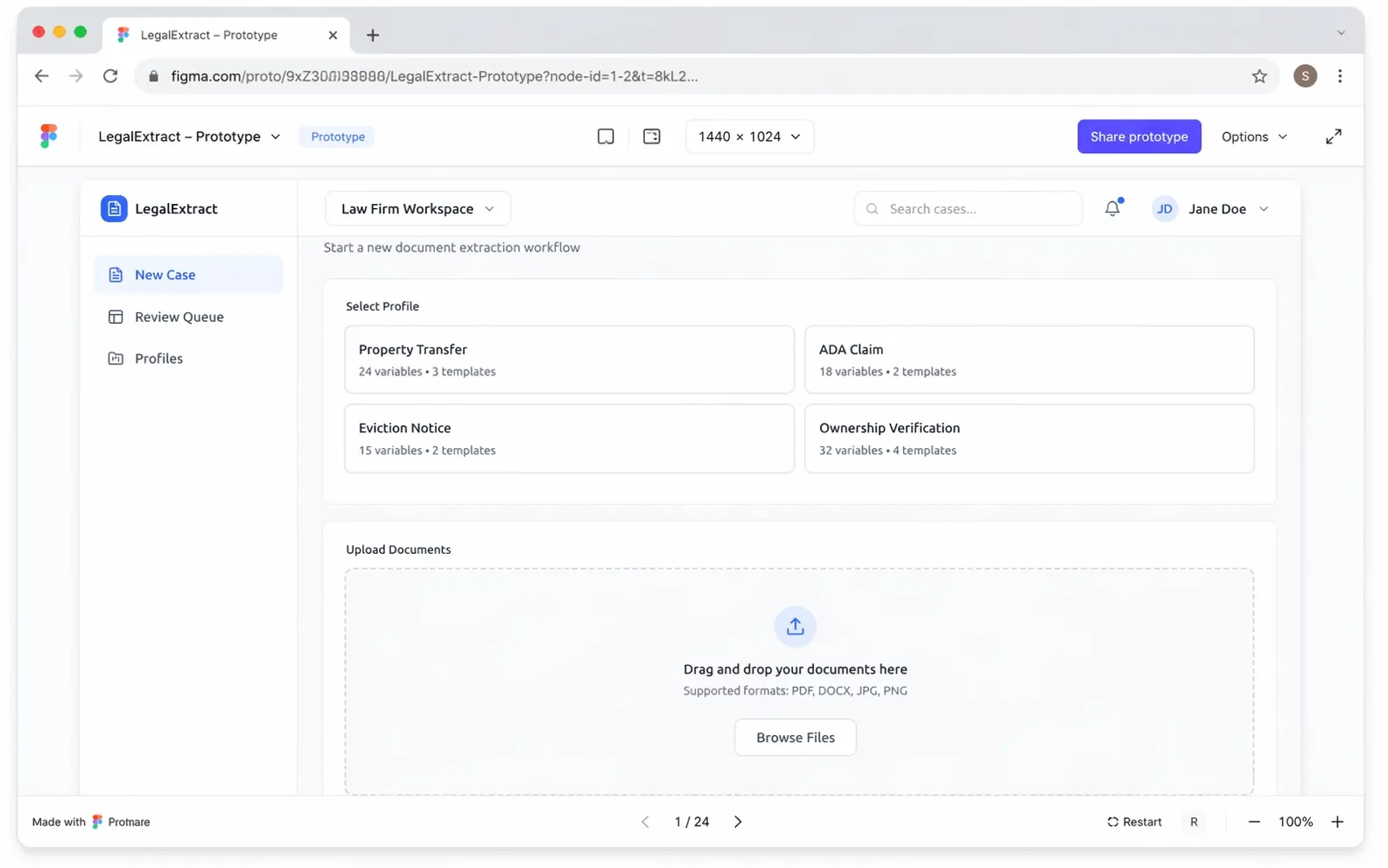Open the tab search chevron in Chrome
The image size is (1388, 868).
click(x=1341, y=33)
